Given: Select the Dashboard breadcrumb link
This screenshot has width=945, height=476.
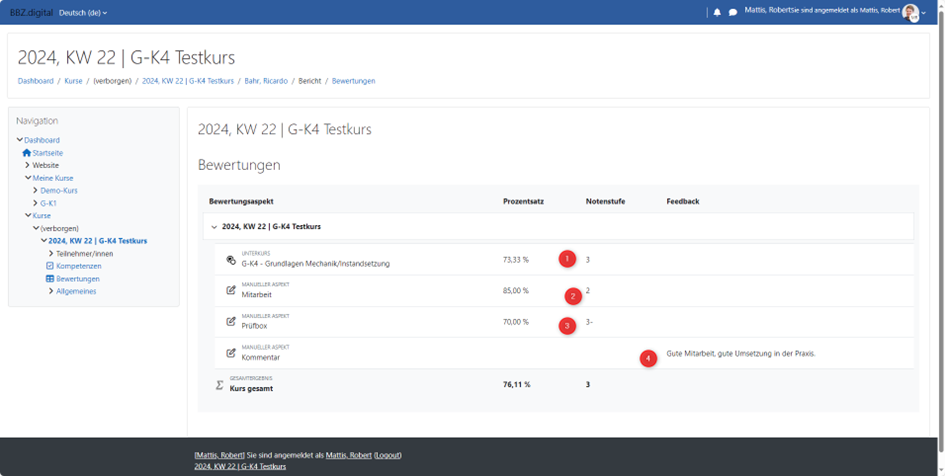Looking at the screenshot, I should coord(35,81).
